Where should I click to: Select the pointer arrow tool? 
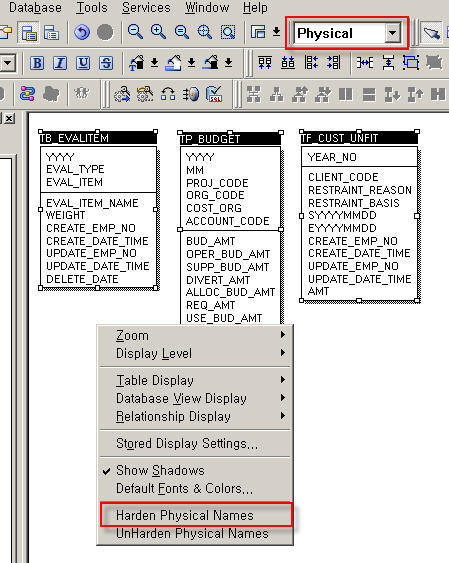click(431, 33)
